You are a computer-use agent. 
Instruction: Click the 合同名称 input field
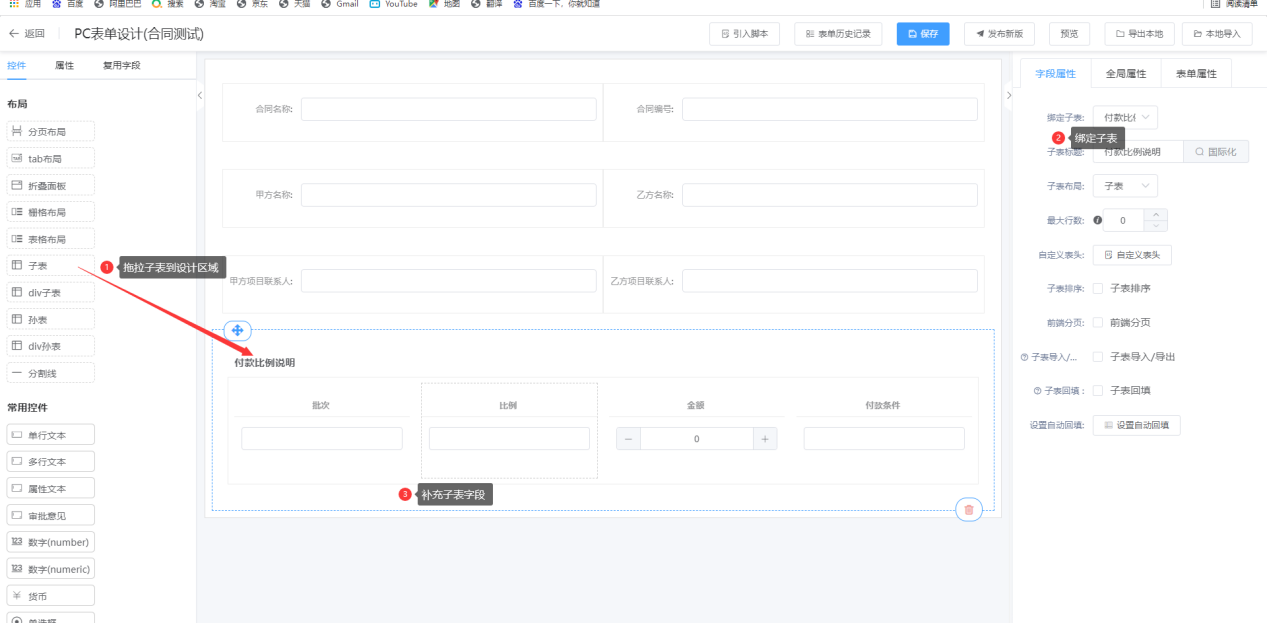(x=449, y=109)
